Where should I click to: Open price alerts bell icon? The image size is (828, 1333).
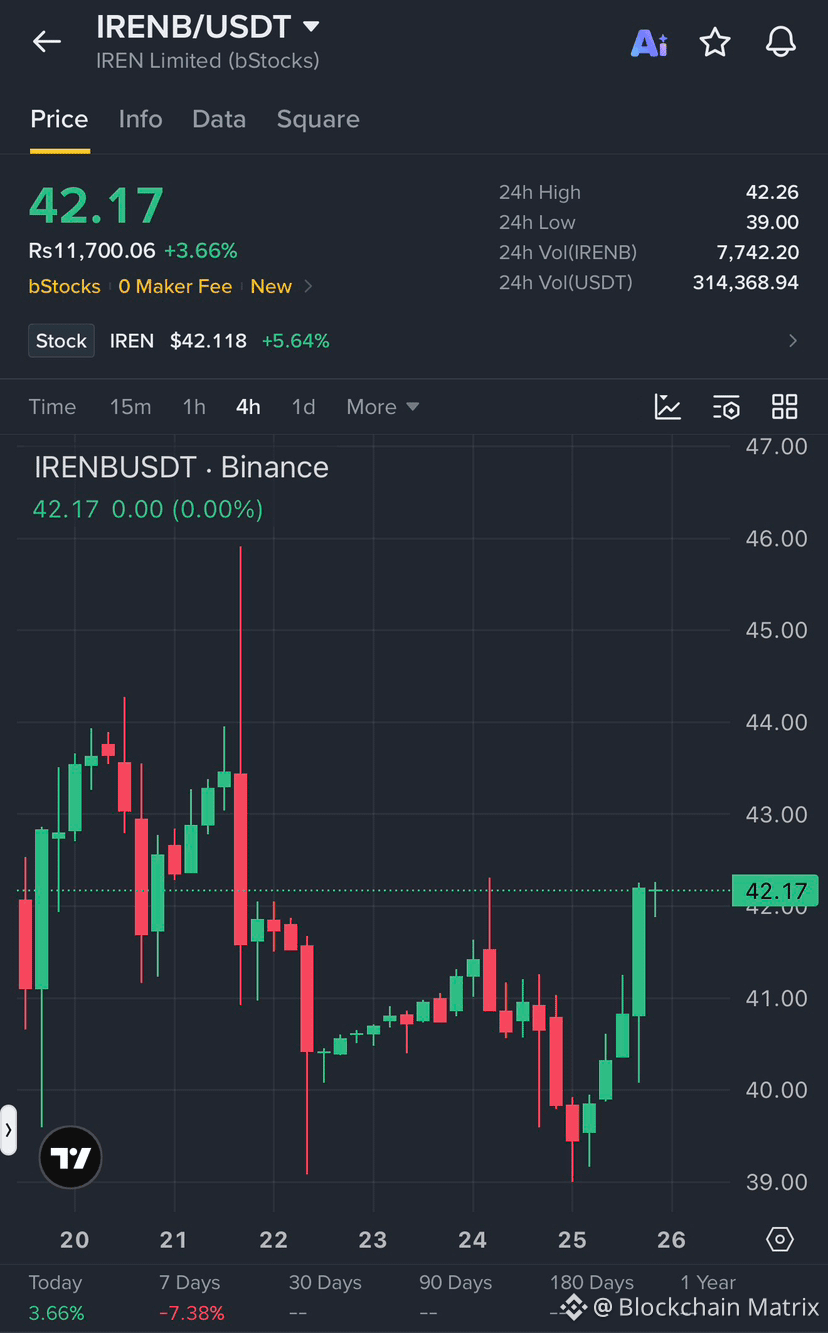(780, 42)
